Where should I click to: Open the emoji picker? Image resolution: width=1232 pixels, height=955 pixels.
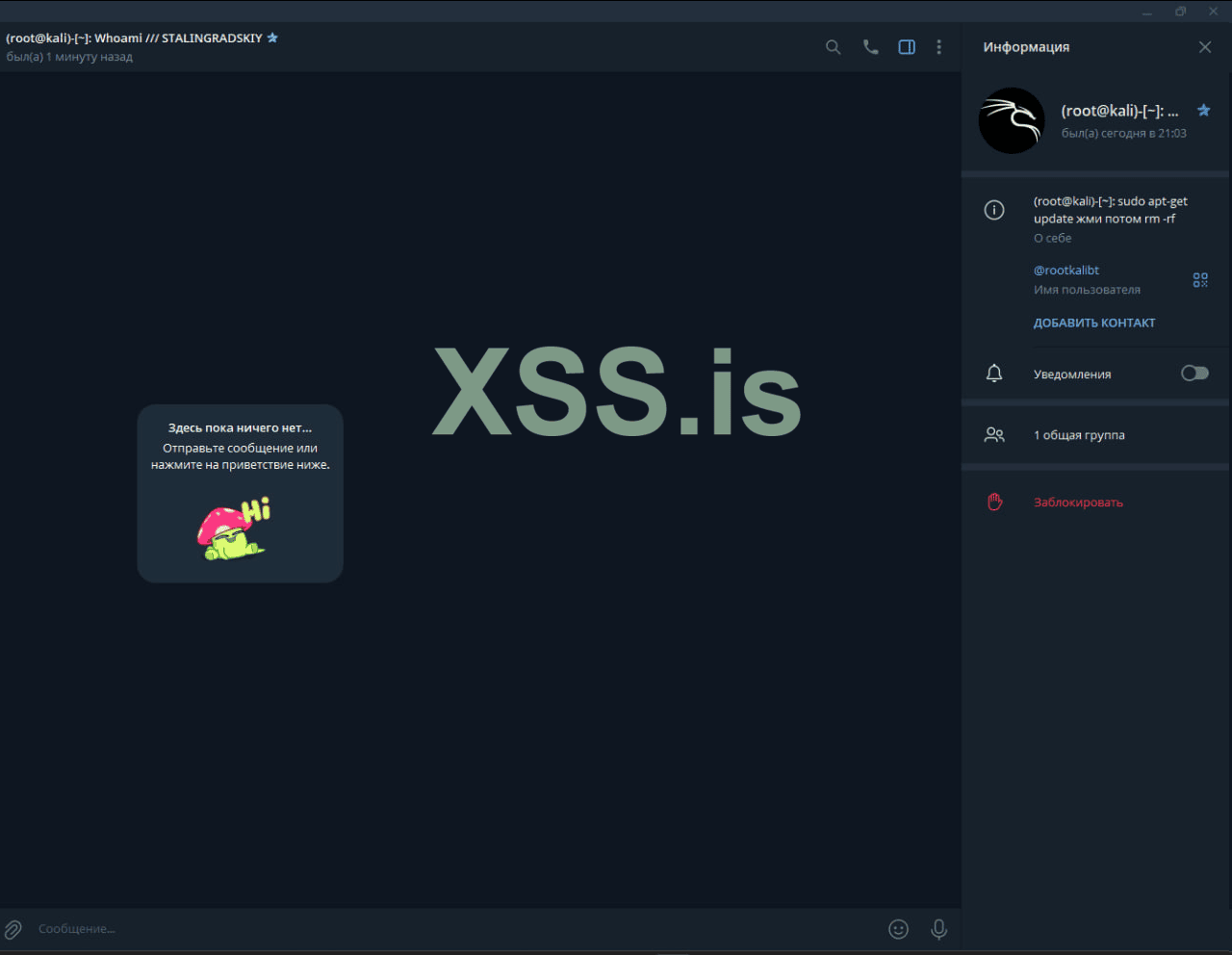898,929
